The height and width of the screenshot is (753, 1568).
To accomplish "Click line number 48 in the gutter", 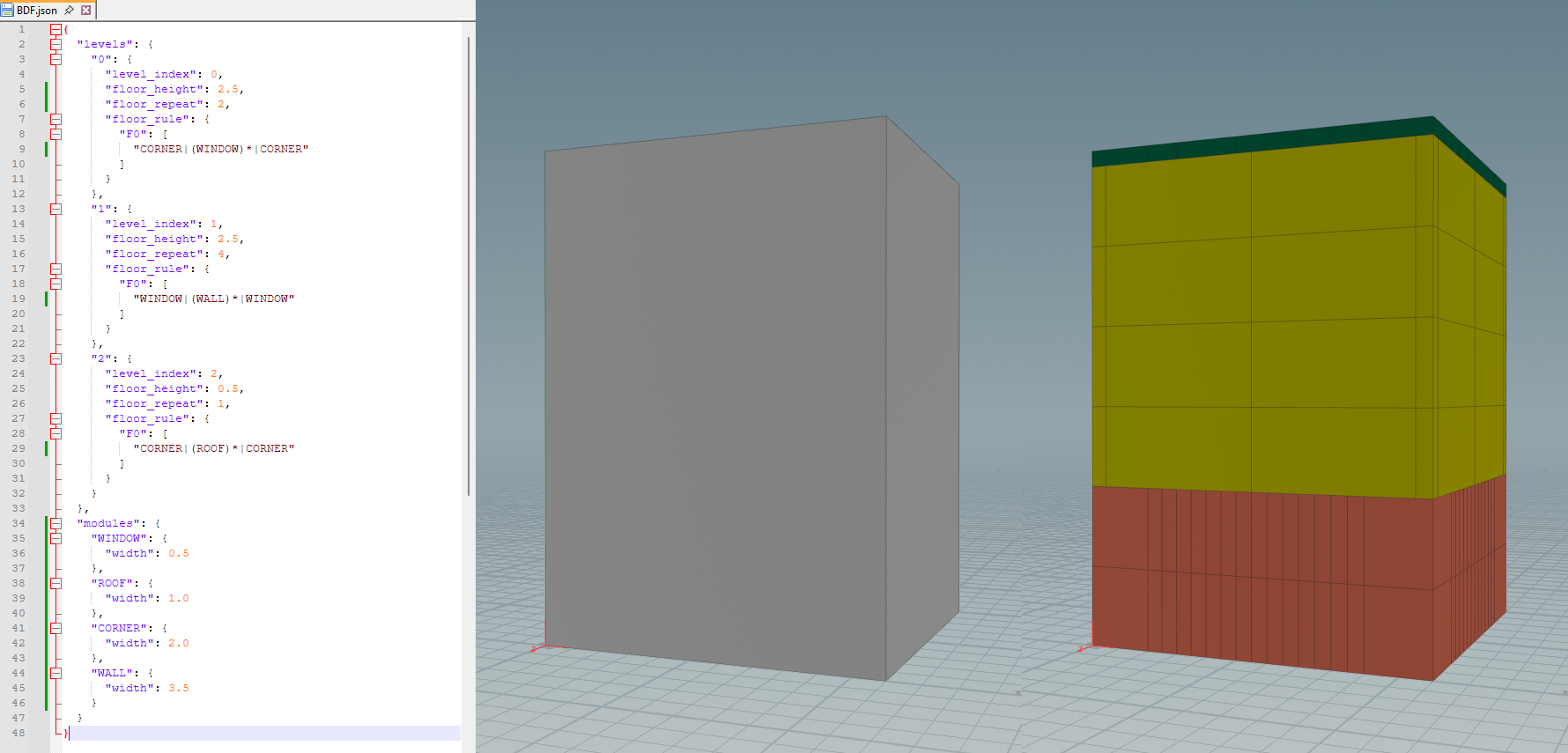I will click(x=18, y=733).
